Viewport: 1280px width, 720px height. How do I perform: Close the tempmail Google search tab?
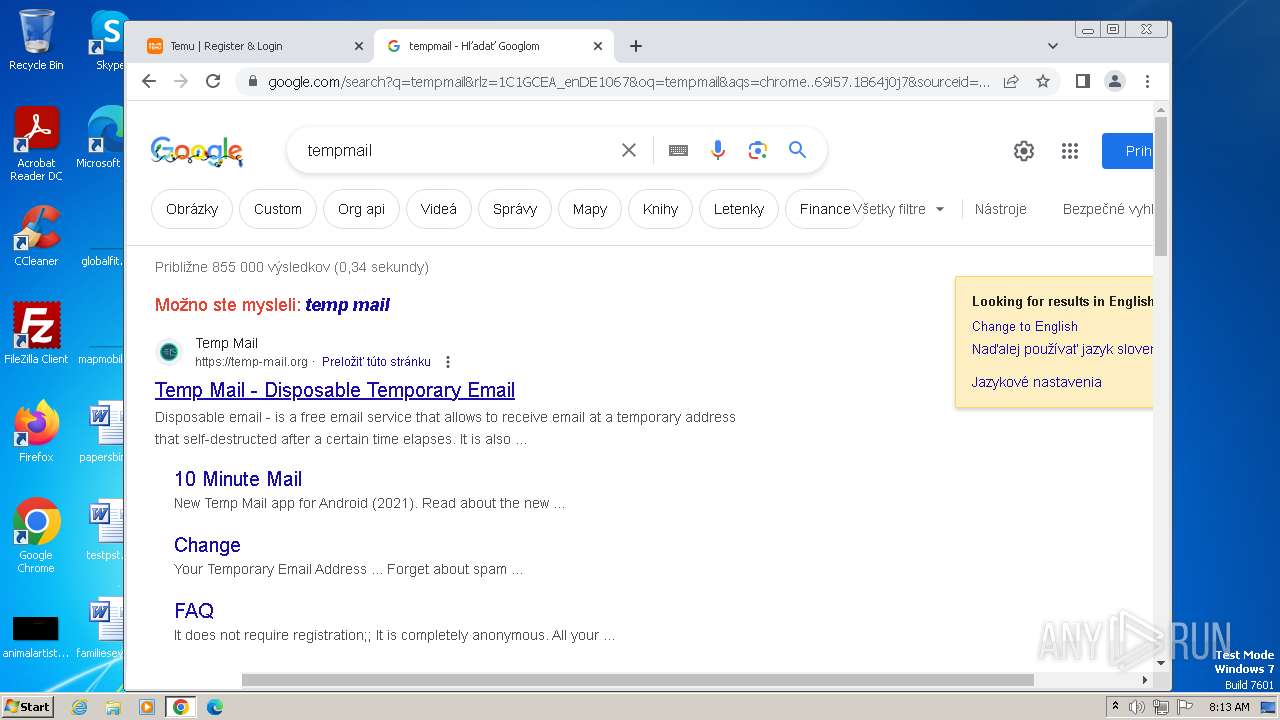tap(598, 46)
